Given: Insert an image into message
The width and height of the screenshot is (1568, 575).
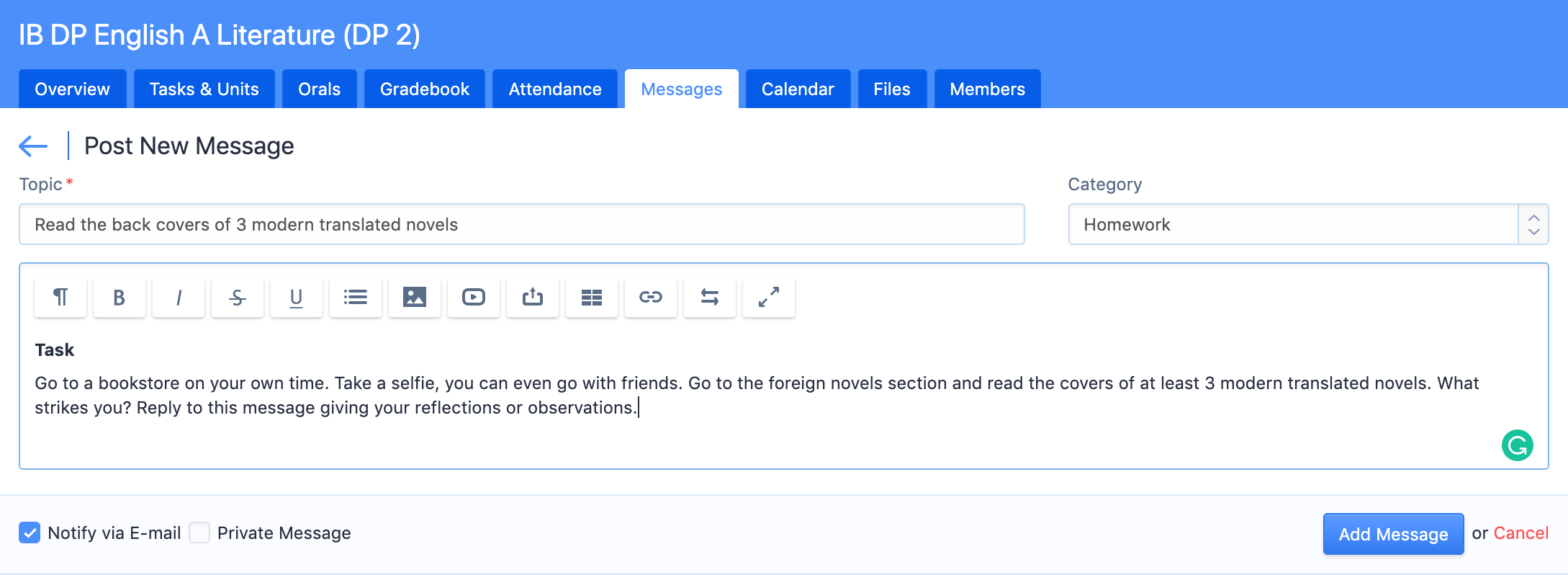Looking at the screenshot, I should (x=415, y=297).
